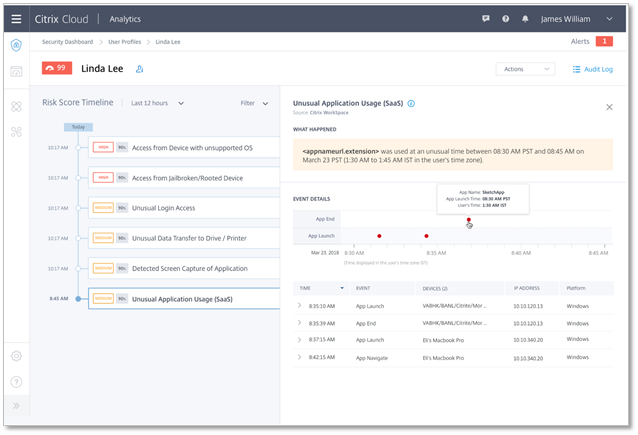Image resolution: width=638 pixels, height=435 pixels.
Task: Click IP 10.10.120.13 in the 8:35:10 row
Action: click(528, 306)
